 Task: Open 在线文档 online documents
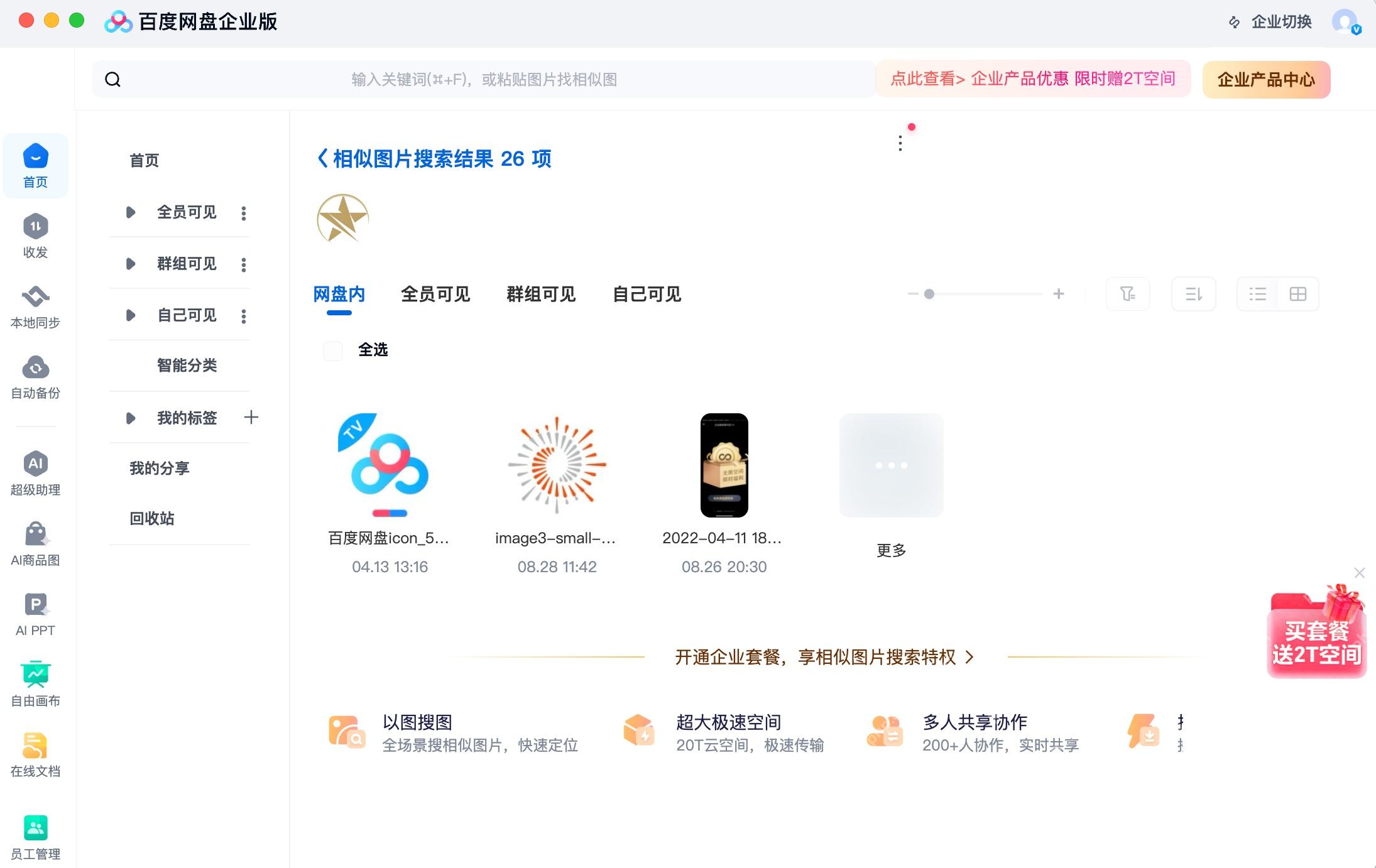(x=35, y=754)
